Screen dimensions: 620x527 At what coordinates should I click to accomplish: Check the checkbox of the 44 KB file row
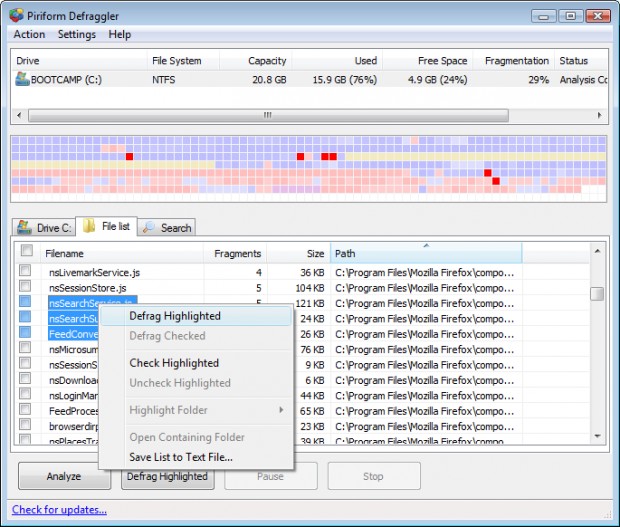25,394
